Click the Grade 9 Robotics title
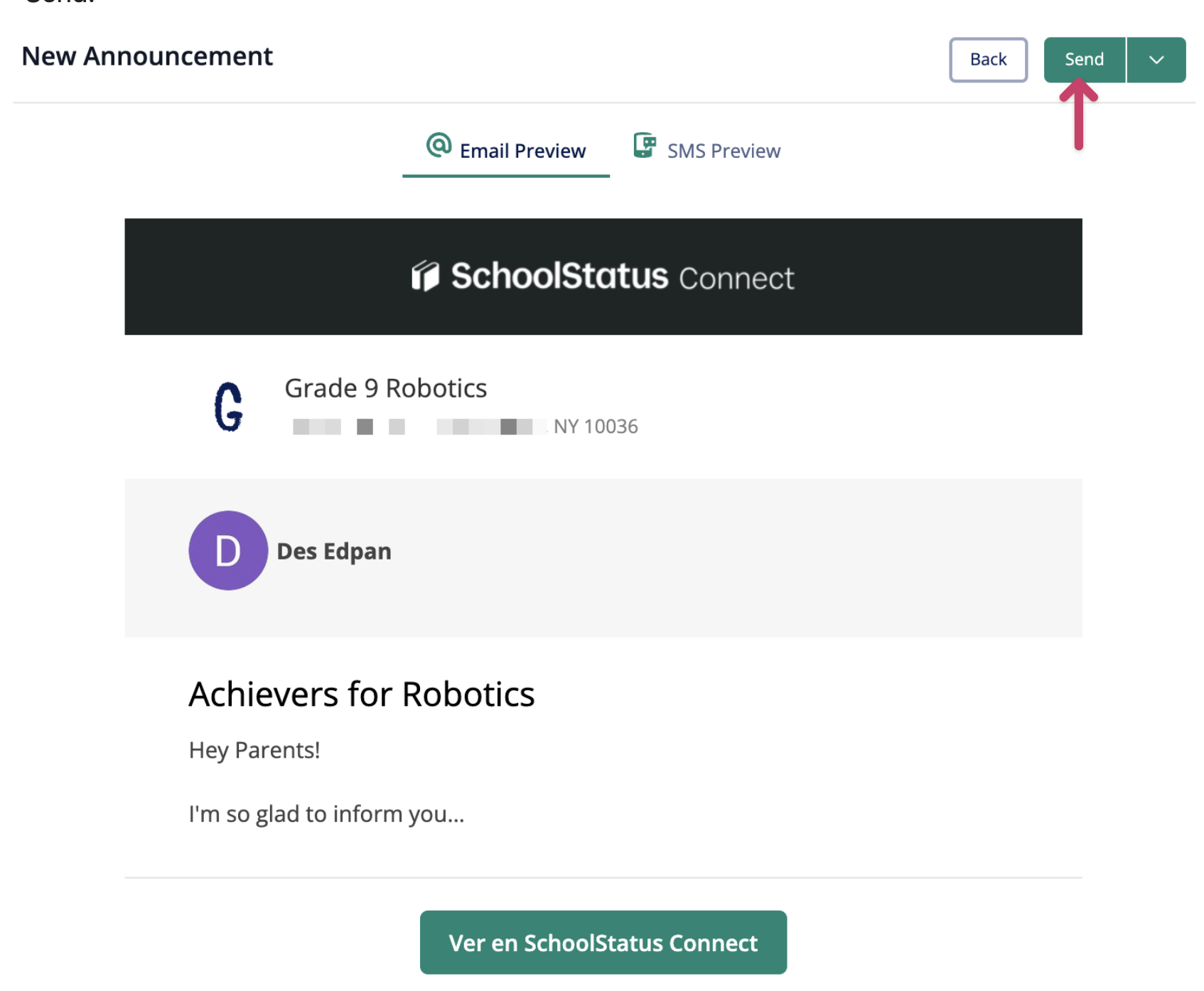This screenshot has width=1204, height=991. point(385,388)
